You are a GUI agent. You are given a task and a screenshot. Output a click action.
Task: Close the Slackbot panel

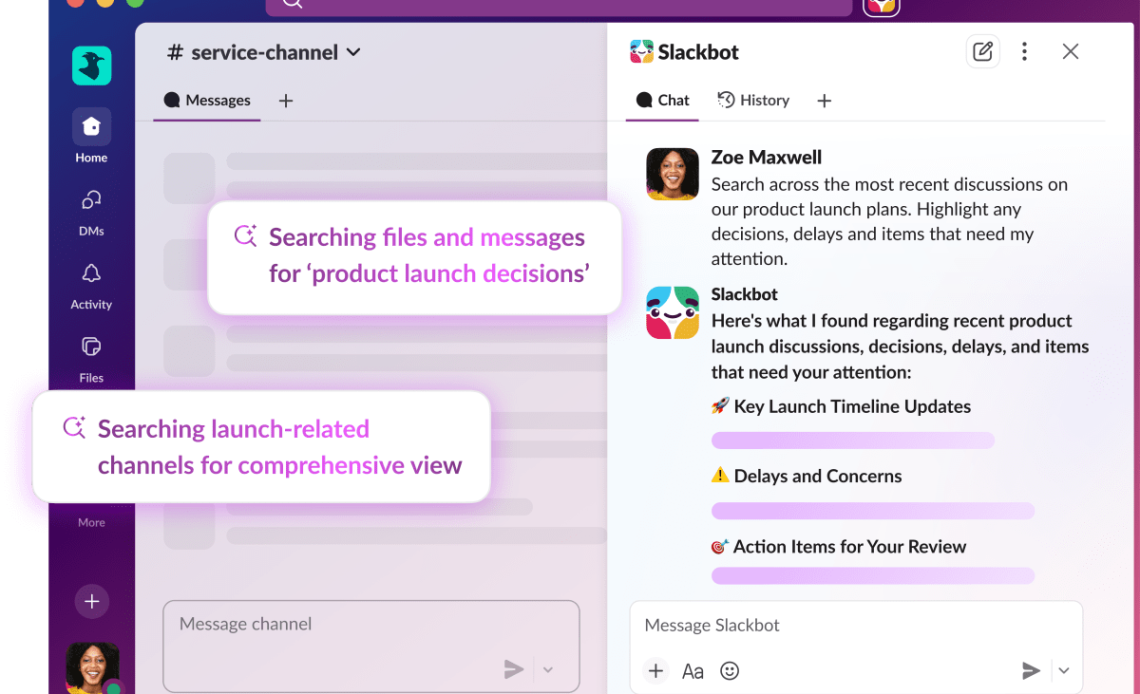(1070, 52)
